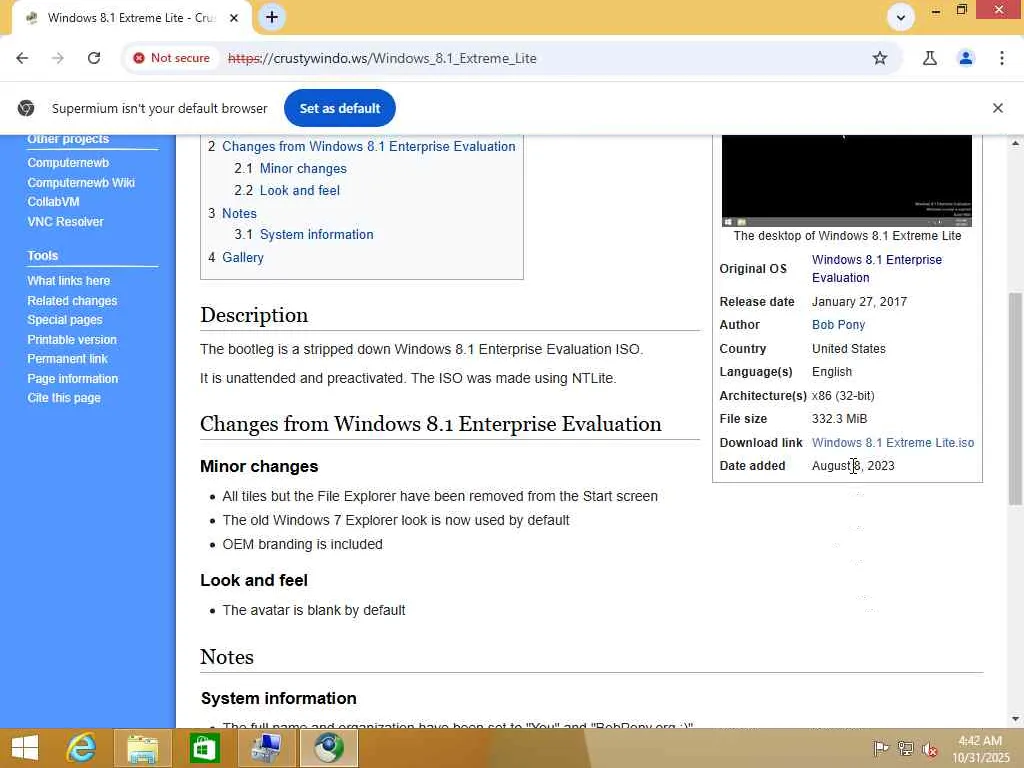Click the Notes section heading
The image size is (1024, 768).
coord(227,657)
